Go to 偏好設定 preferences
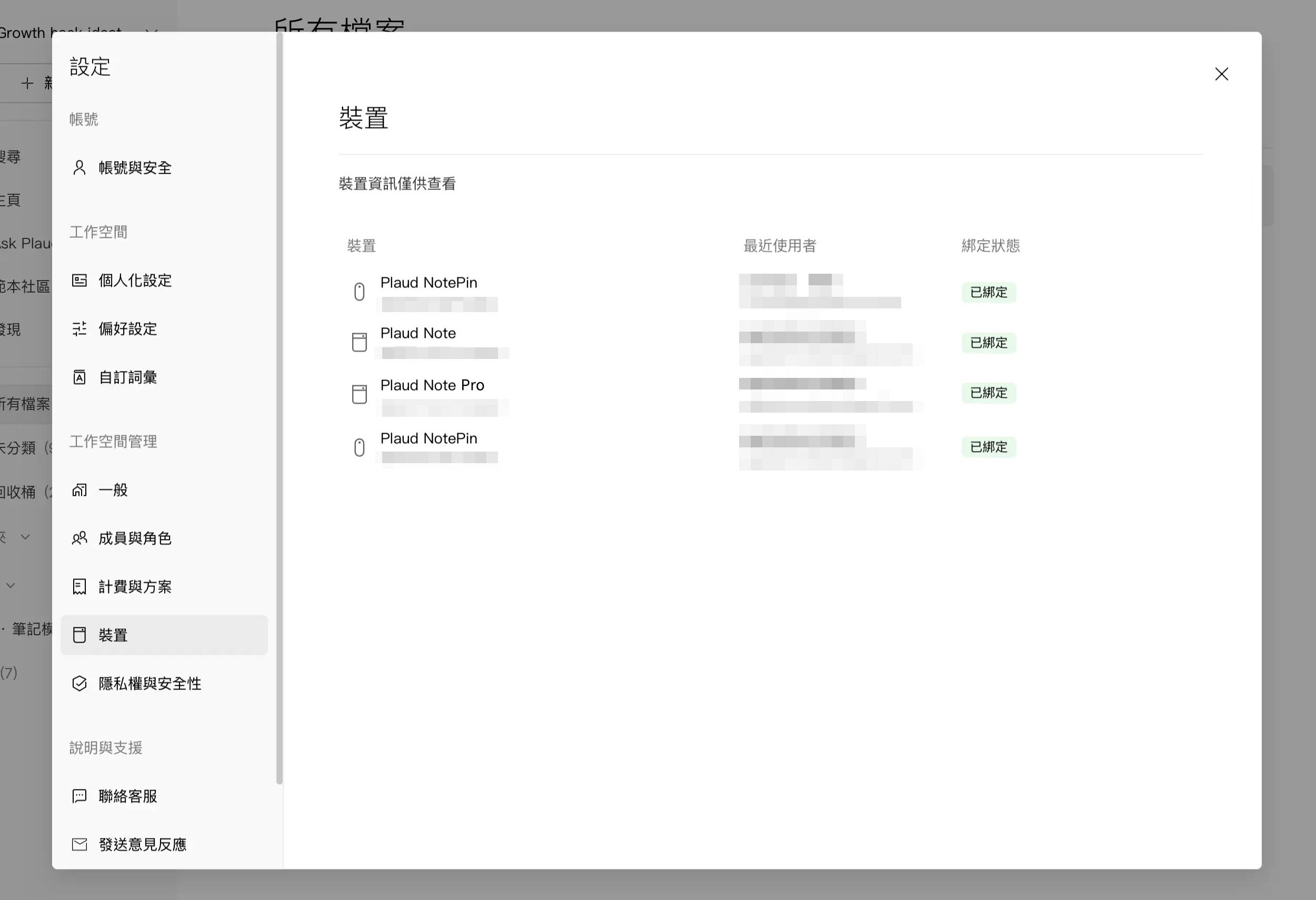1316x900 pixels. pos(164,329)
